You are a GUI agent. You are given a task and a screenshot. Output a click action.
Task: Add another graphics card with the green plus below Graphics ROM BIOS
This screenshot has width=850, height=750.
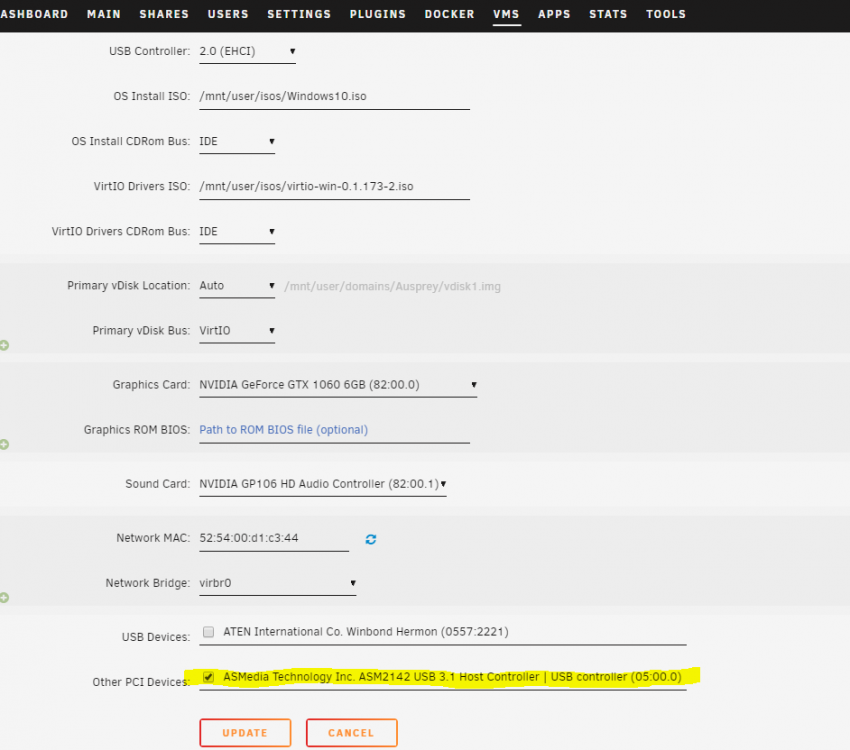4,444
